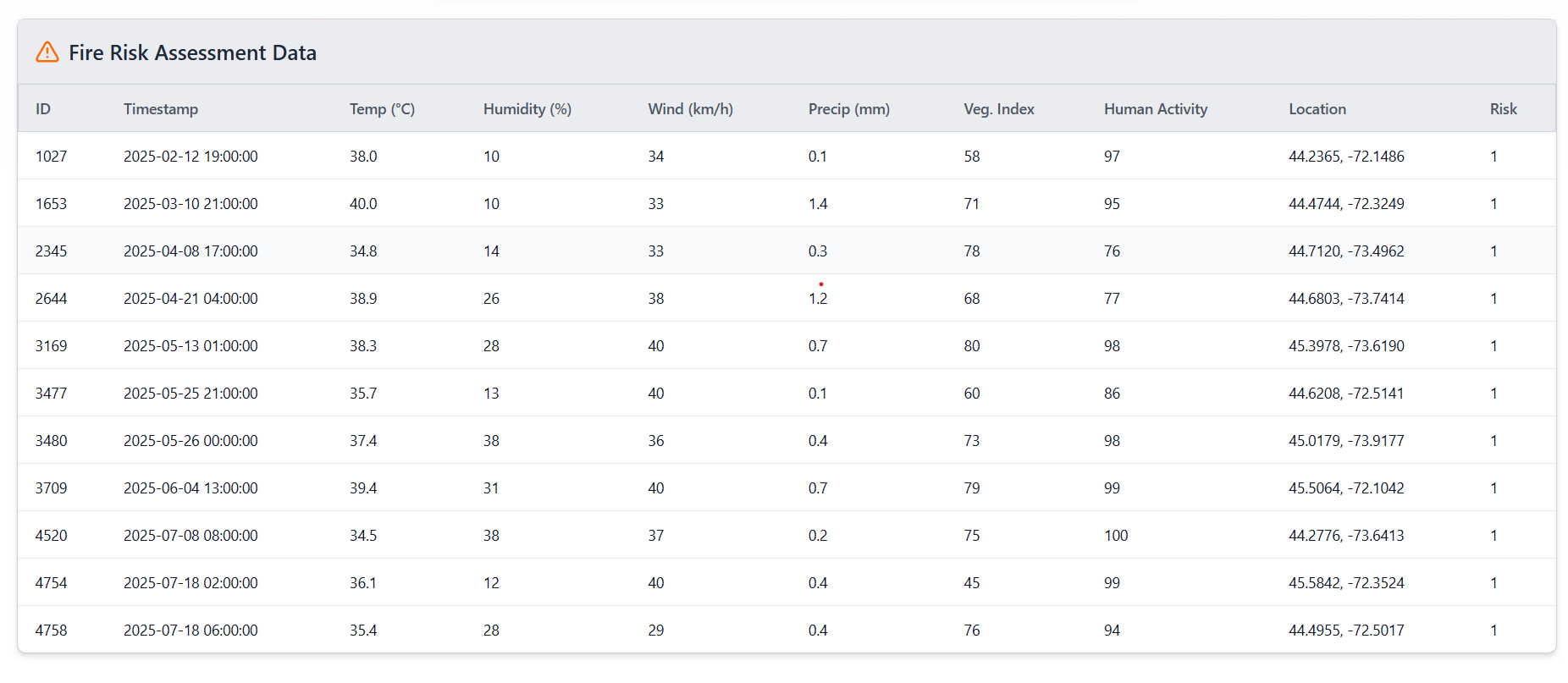Select the row with ID 1027
This screenshot has width=1568, height=683.
(51, 157)
